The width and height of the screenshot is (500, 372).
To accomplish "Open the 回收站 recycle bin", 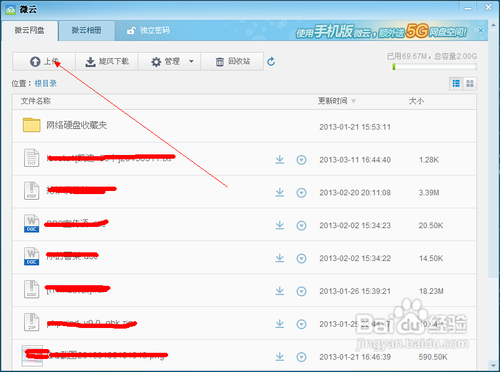I will pos(232,61).
